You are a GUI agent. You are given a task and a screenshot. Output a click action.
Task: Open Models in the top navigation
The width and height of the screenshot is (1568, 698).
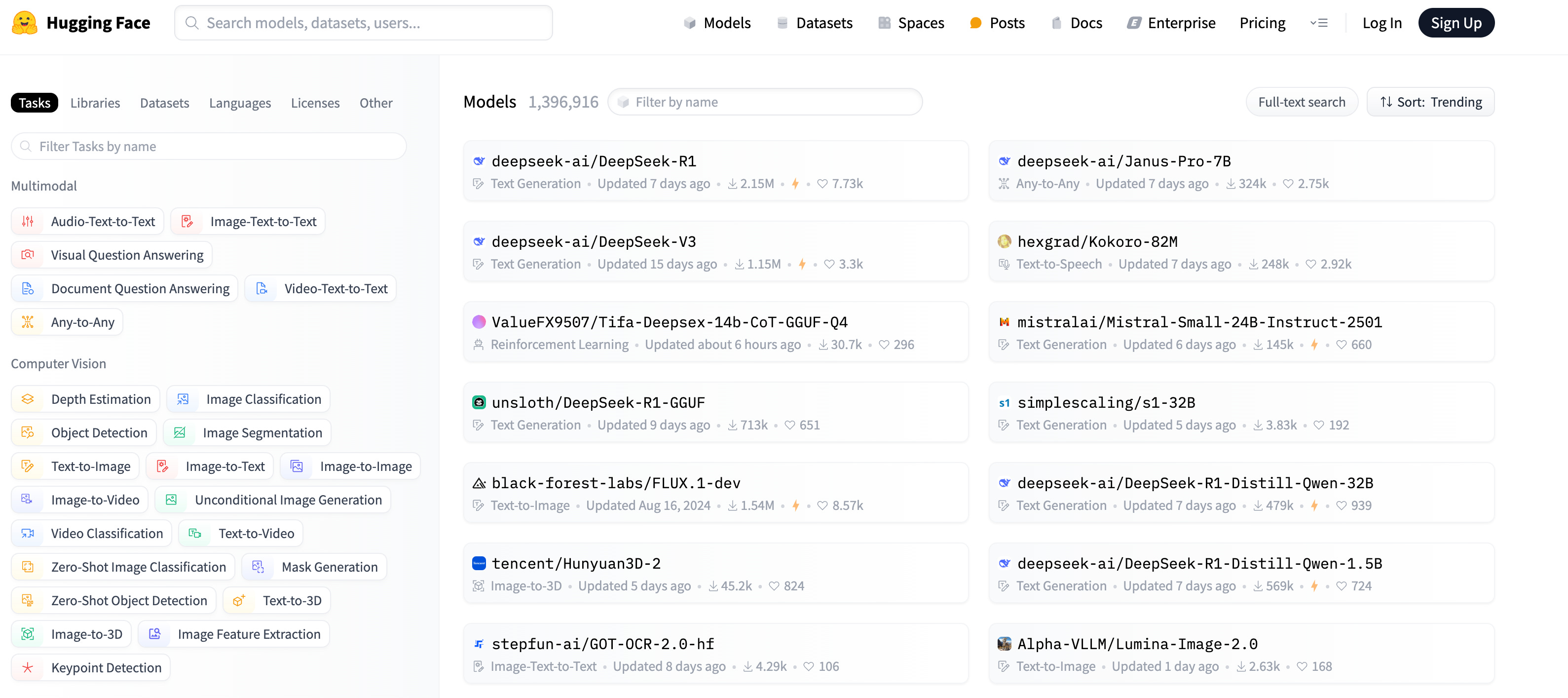[717, 23]
